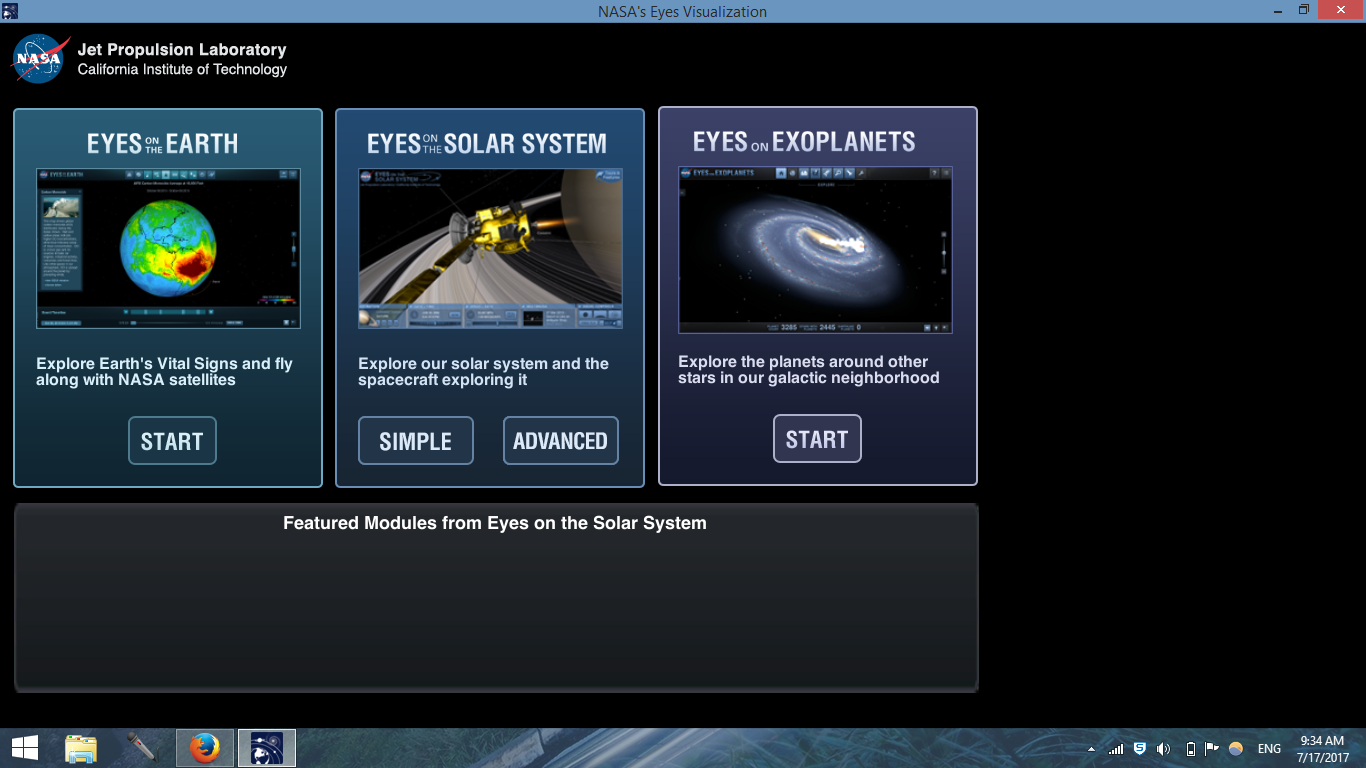Launch Eyes on Exoplanets with START
This screenshot has height=768, width=1366.
[x=817, y=438]
